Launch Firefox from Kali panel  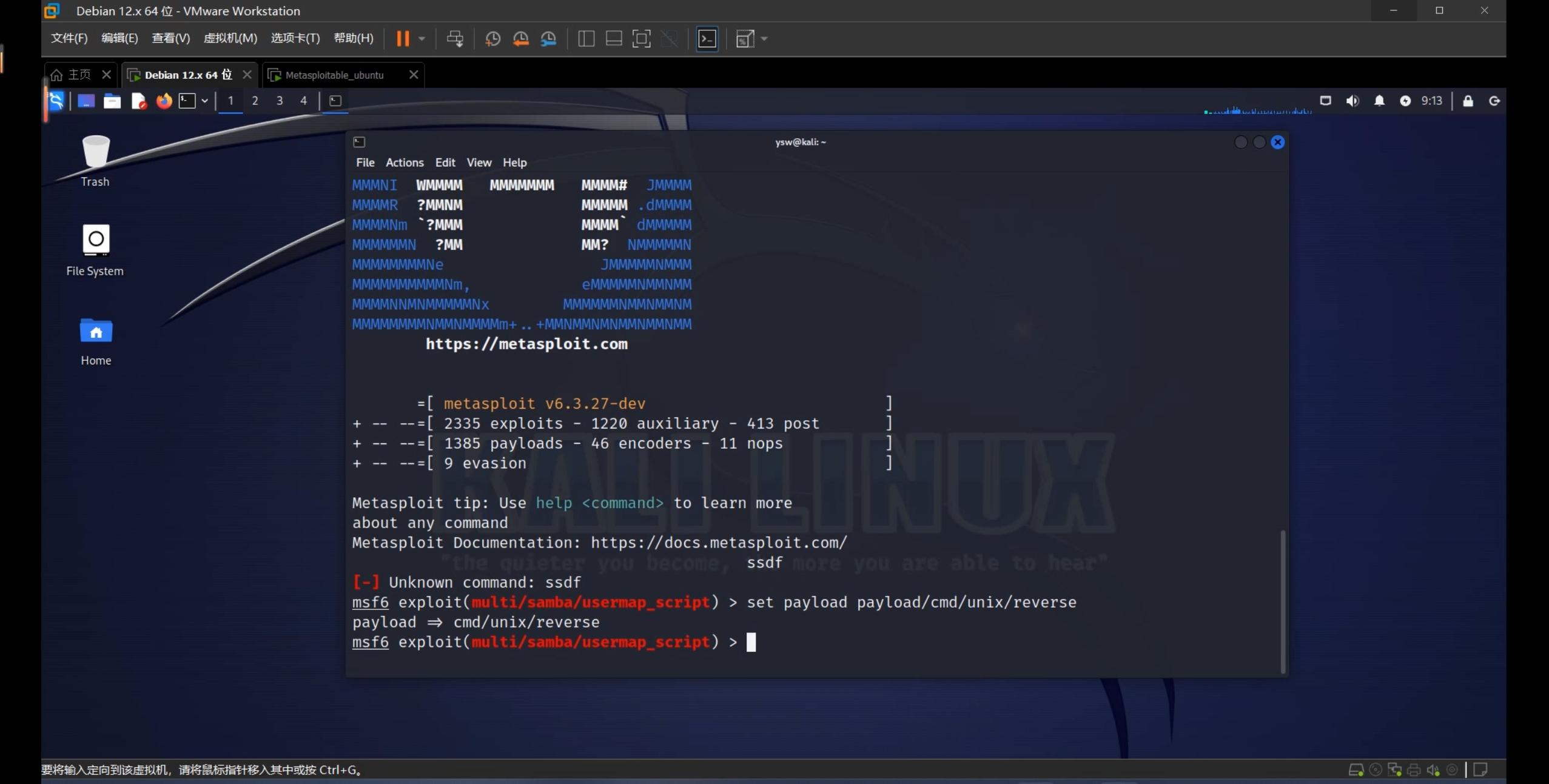(164, 101)
